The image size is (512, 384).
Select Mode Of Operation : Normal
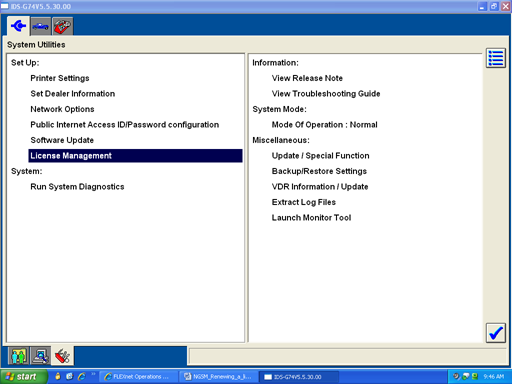[x=325, y=125]
